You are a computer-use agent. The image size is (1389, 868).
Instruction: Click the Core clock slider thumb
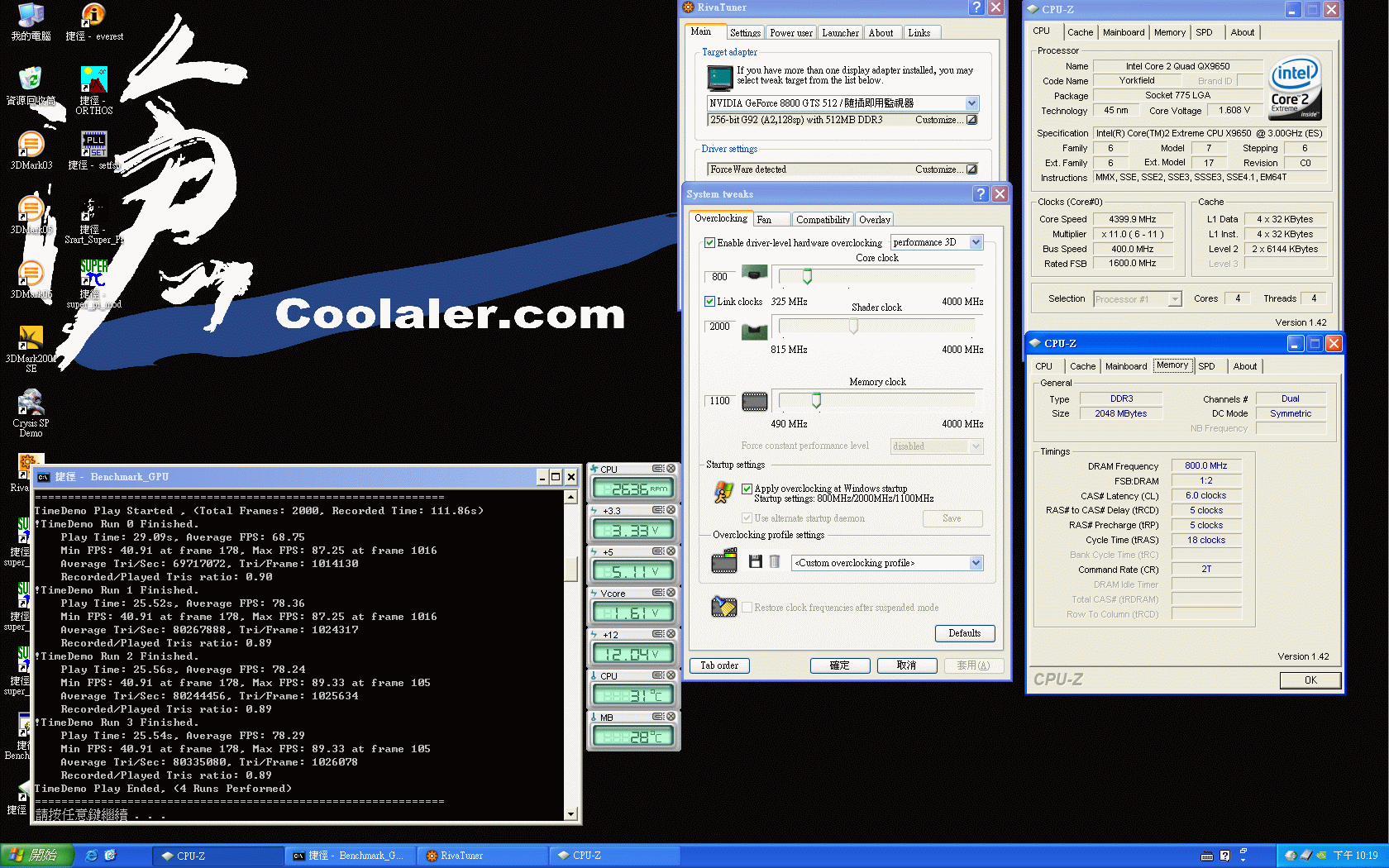(807, 276)
